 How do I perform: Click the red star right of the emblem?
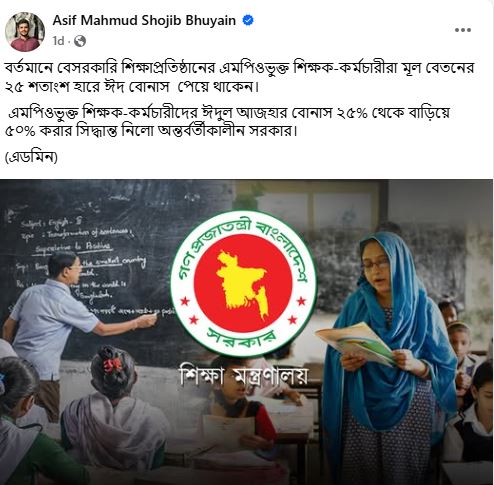pos(301,301)
